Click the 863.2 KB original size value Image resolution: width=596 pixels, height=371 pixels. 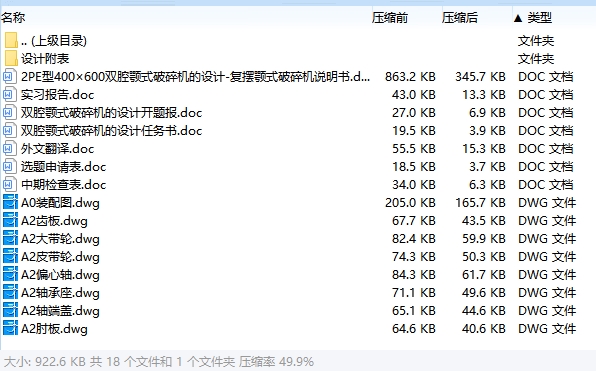point(410,77)
